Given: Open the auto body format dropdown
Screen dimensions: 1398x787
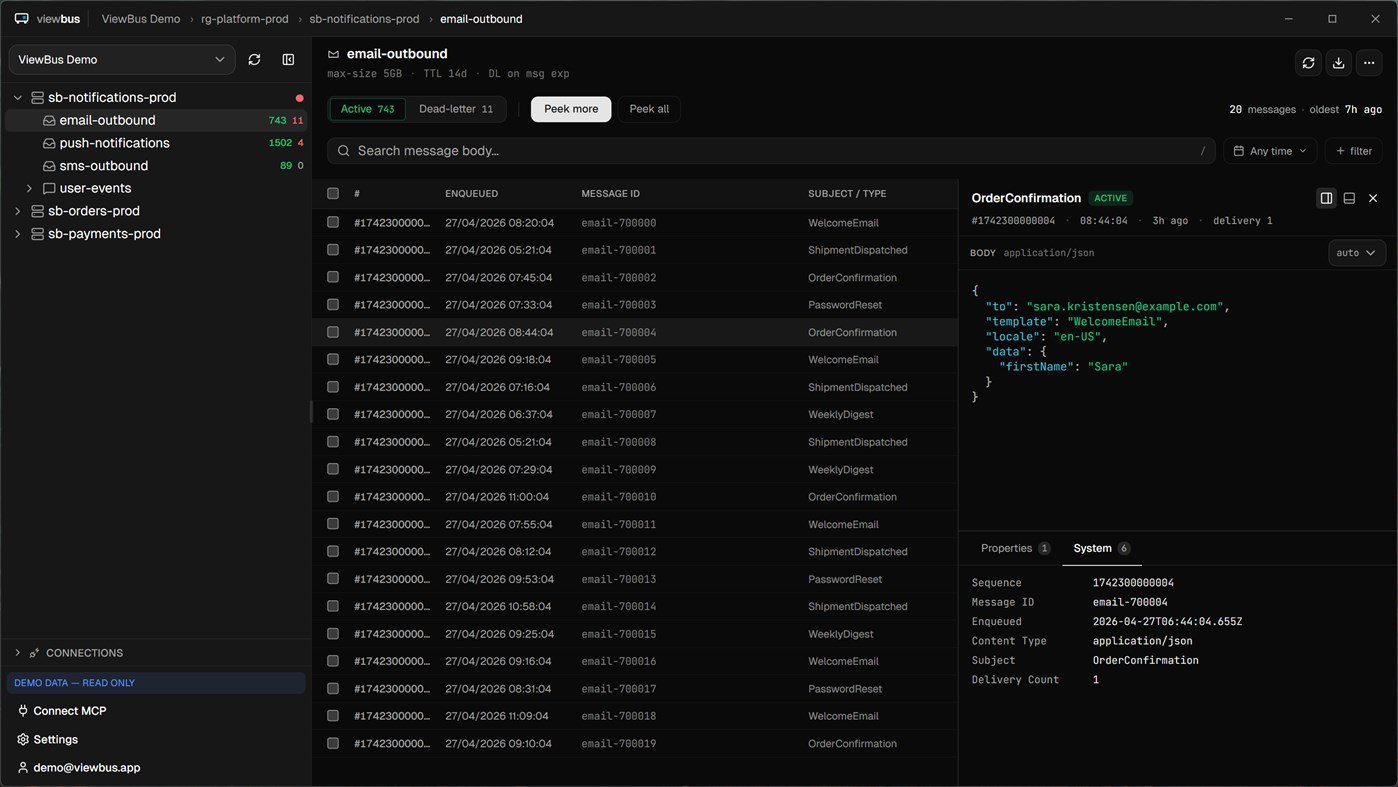Looking at the screenshot, I should [1356, 253].
